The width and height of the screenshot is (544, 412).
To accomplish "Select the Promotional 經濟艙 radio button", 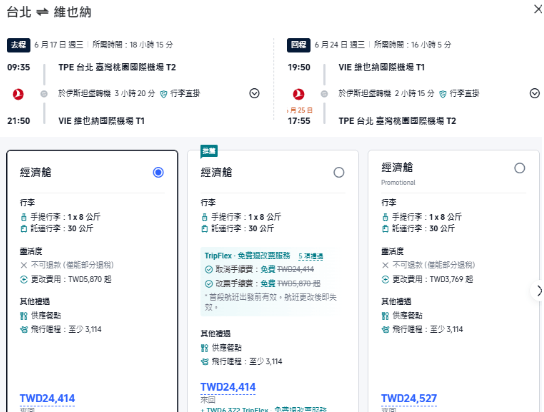I will (520, 168).
